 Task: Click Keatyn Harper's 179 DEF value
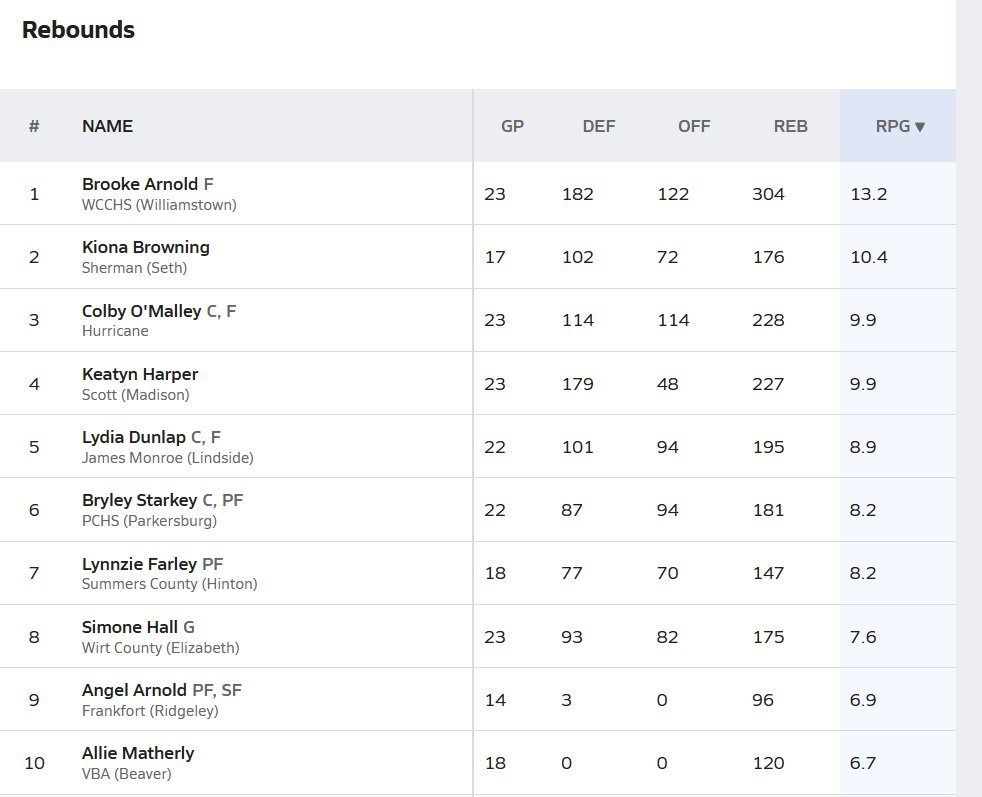pos(577,384)
